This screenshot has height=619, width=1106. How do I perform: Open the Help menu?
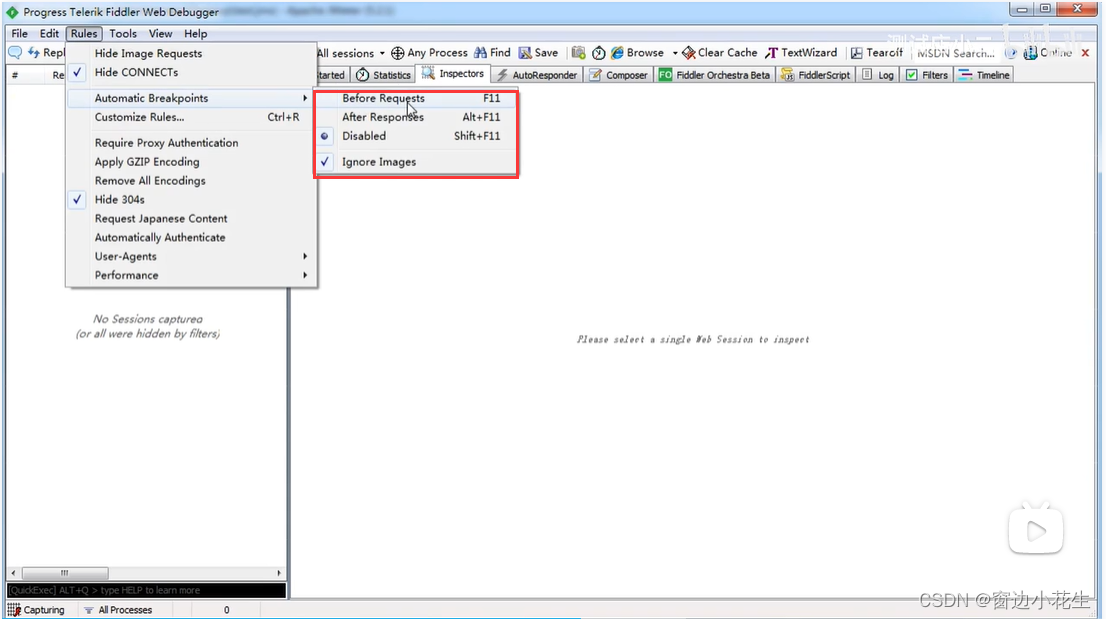[x=195, y=33]
